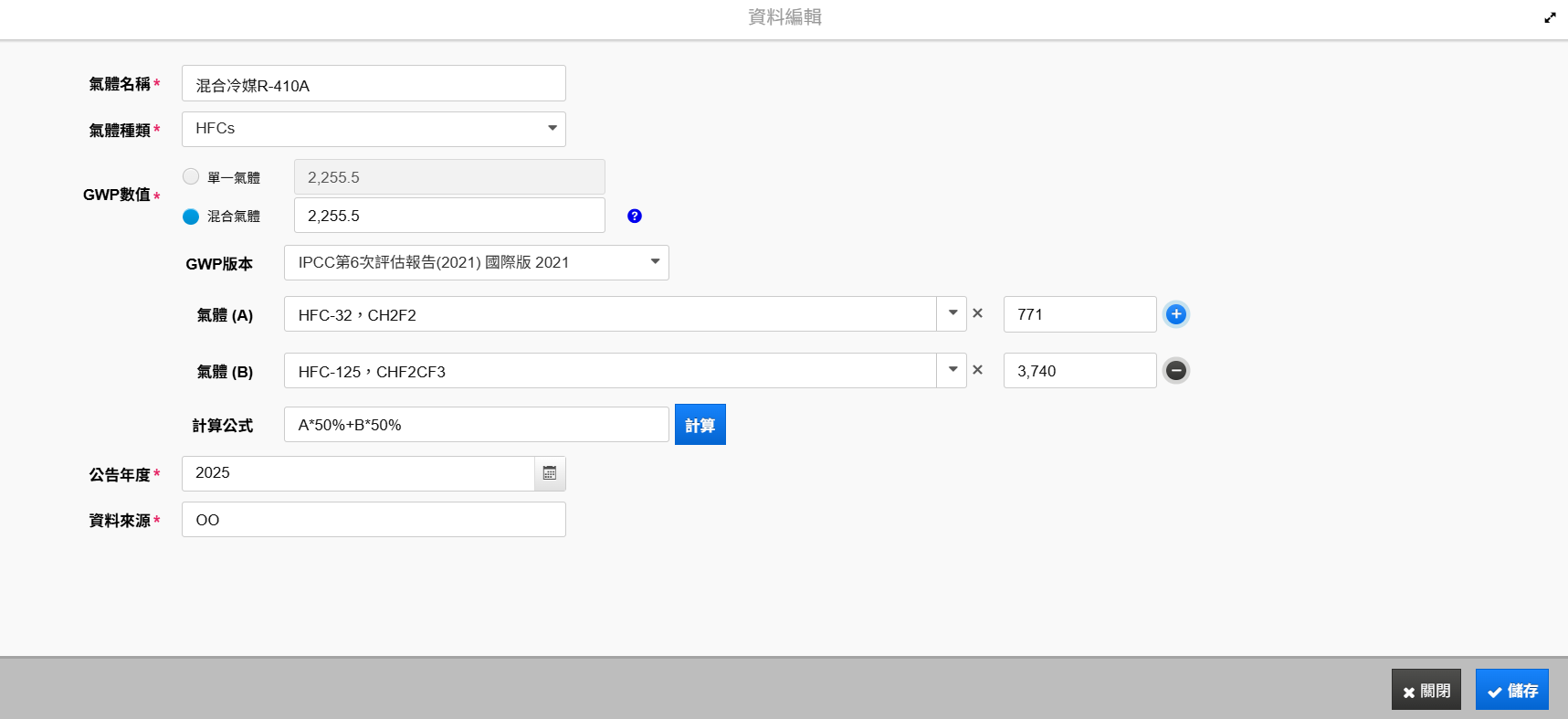Click the blue plus add-gas icon
The height and width of the screenshot is (719, 1568).
1176,314
